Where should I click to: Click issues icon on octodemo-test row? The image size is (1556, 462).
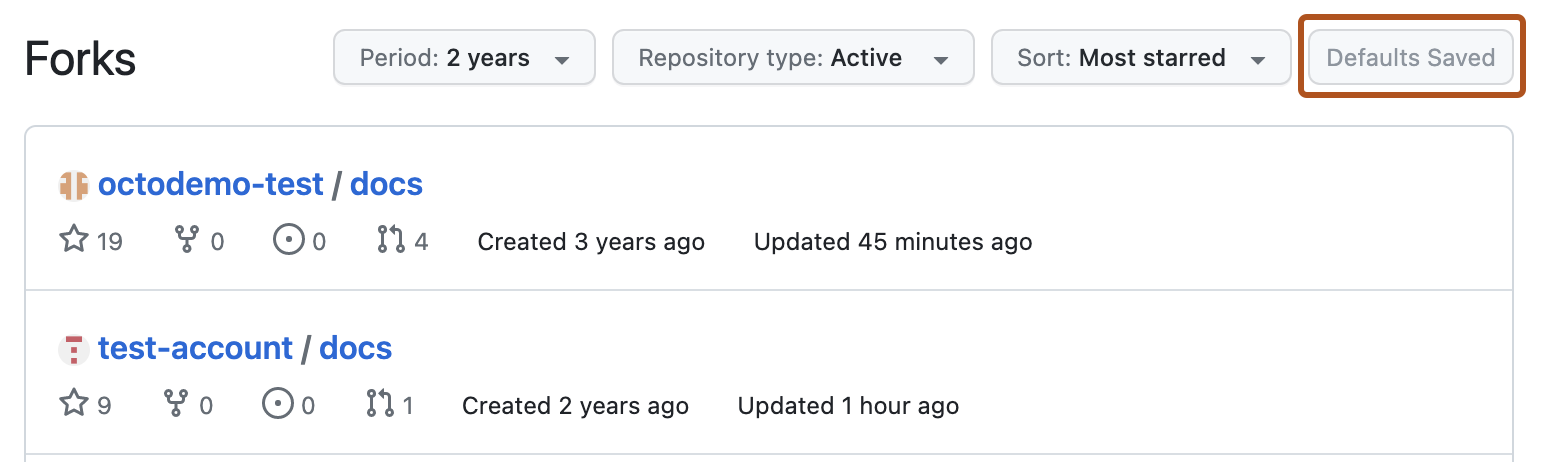289,241
